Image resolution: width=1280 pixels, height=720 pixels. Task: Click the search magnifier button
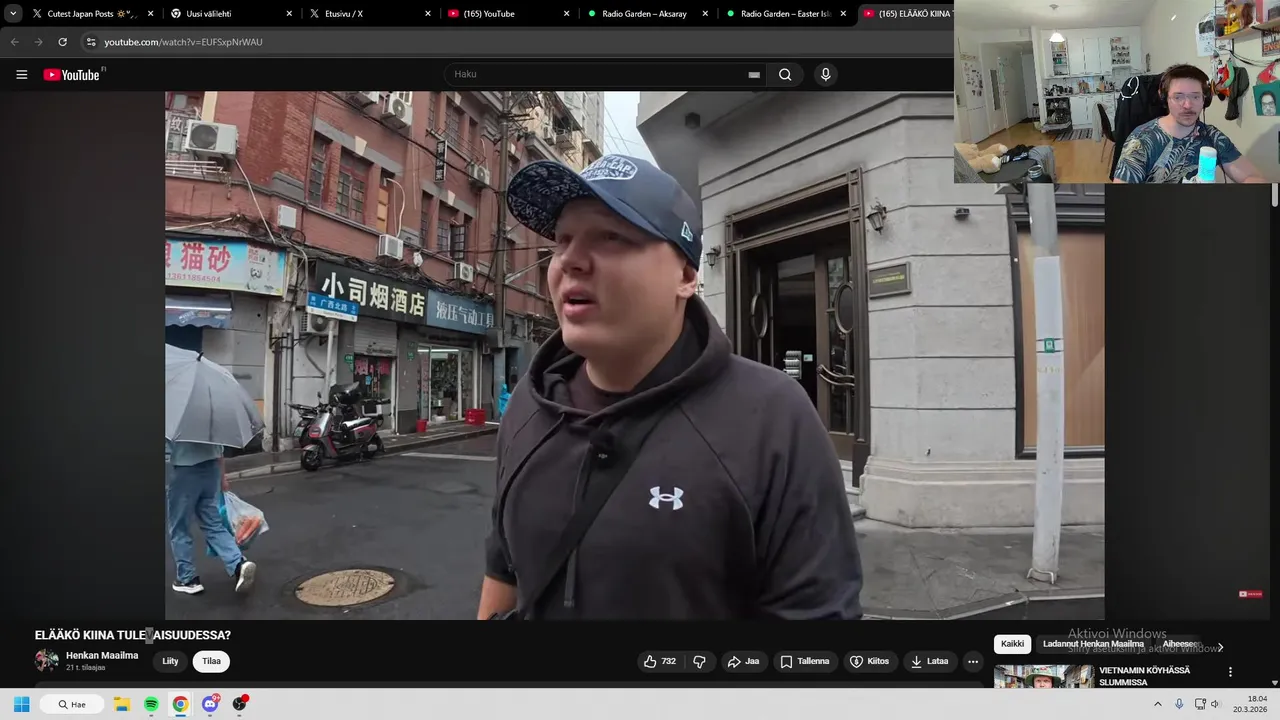[785, 74]
